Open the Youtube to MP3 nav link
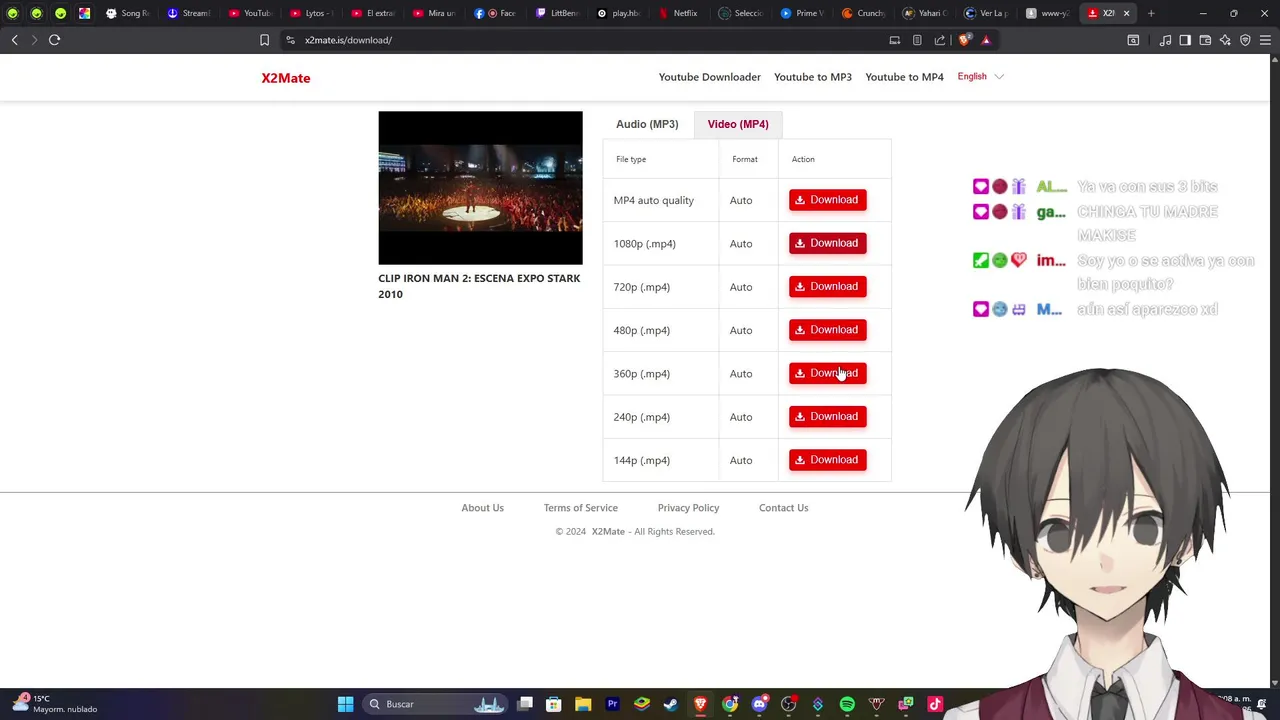1280x720 pixels. coord(813,77)
